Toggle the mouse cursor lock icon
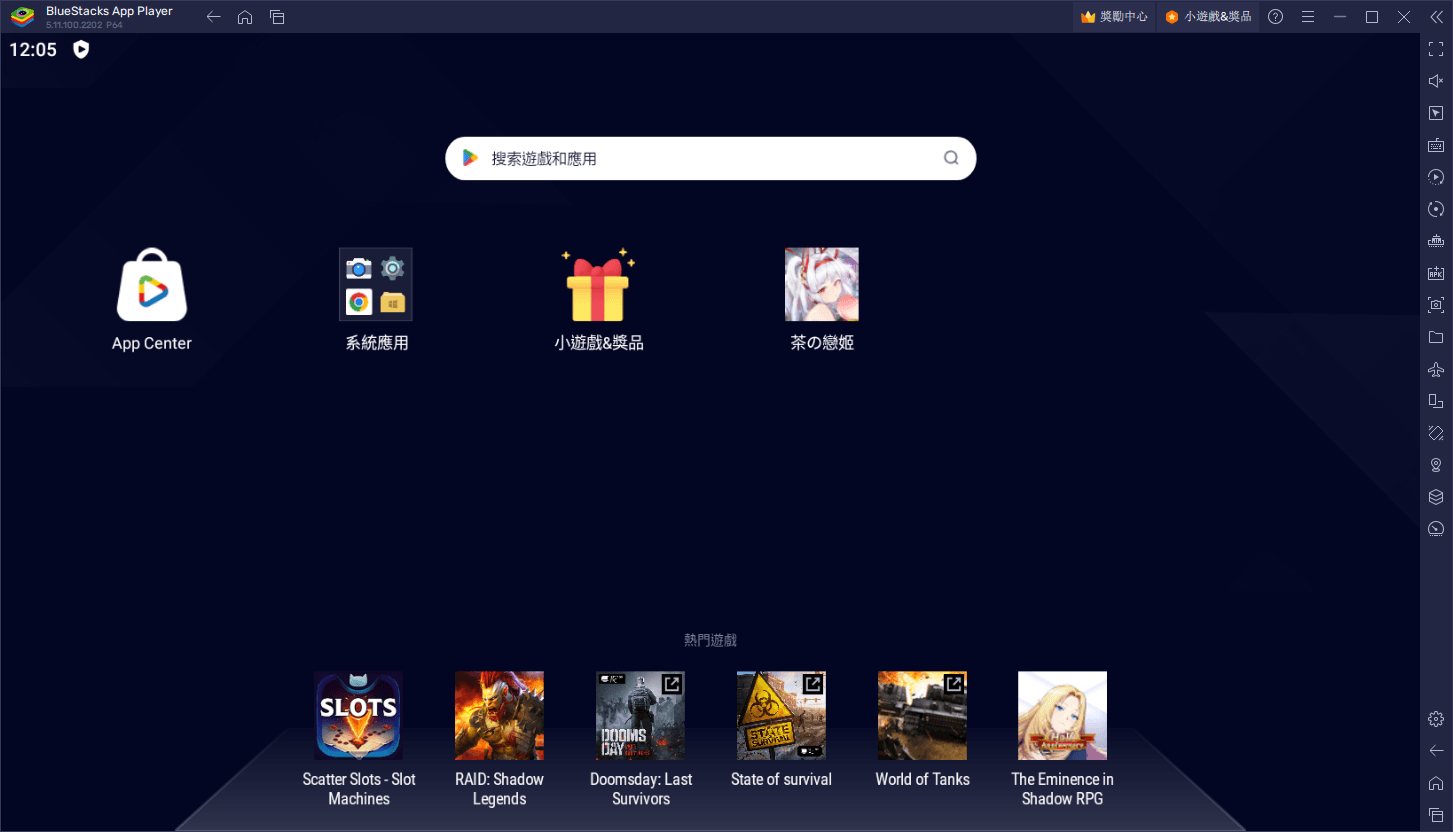The height and width of the screenshot is (832, 1453). [1436, 113]
